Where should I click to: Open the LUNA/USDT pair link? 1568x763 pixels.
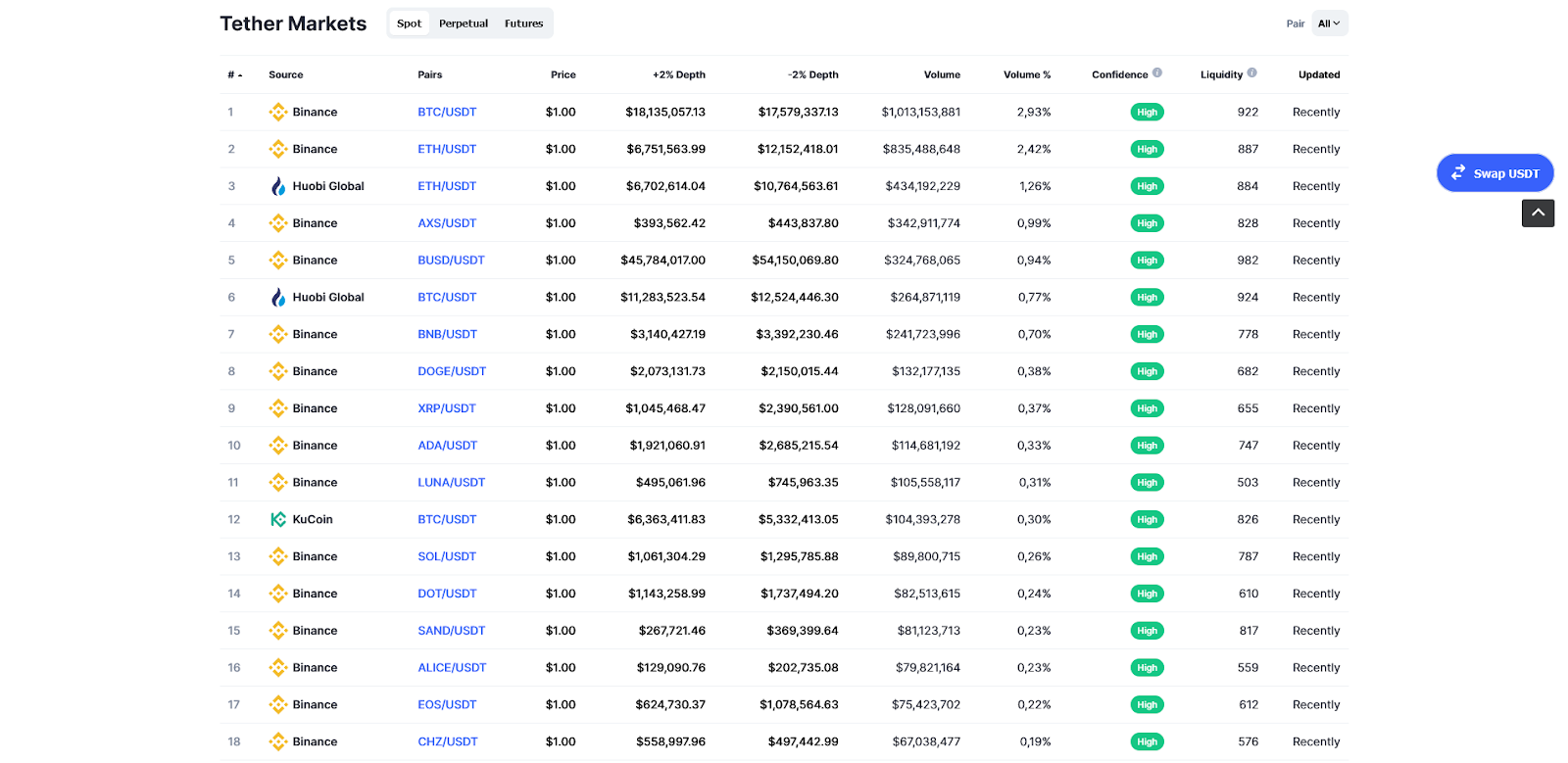point(452,483)
